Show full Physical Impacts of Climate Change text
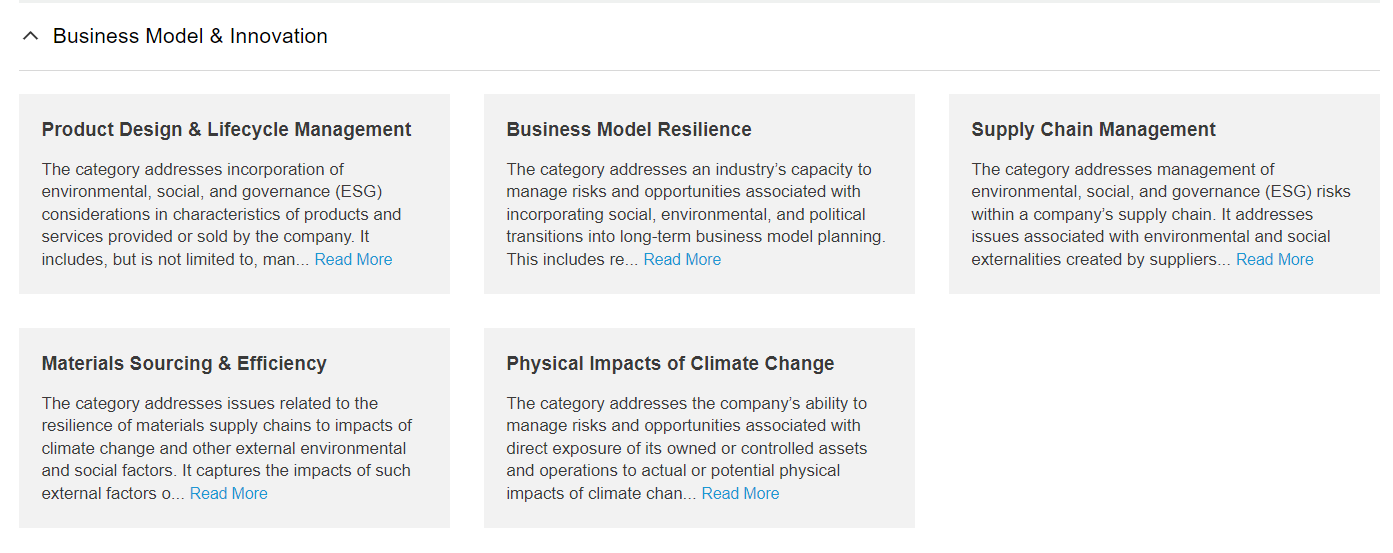 740,494
